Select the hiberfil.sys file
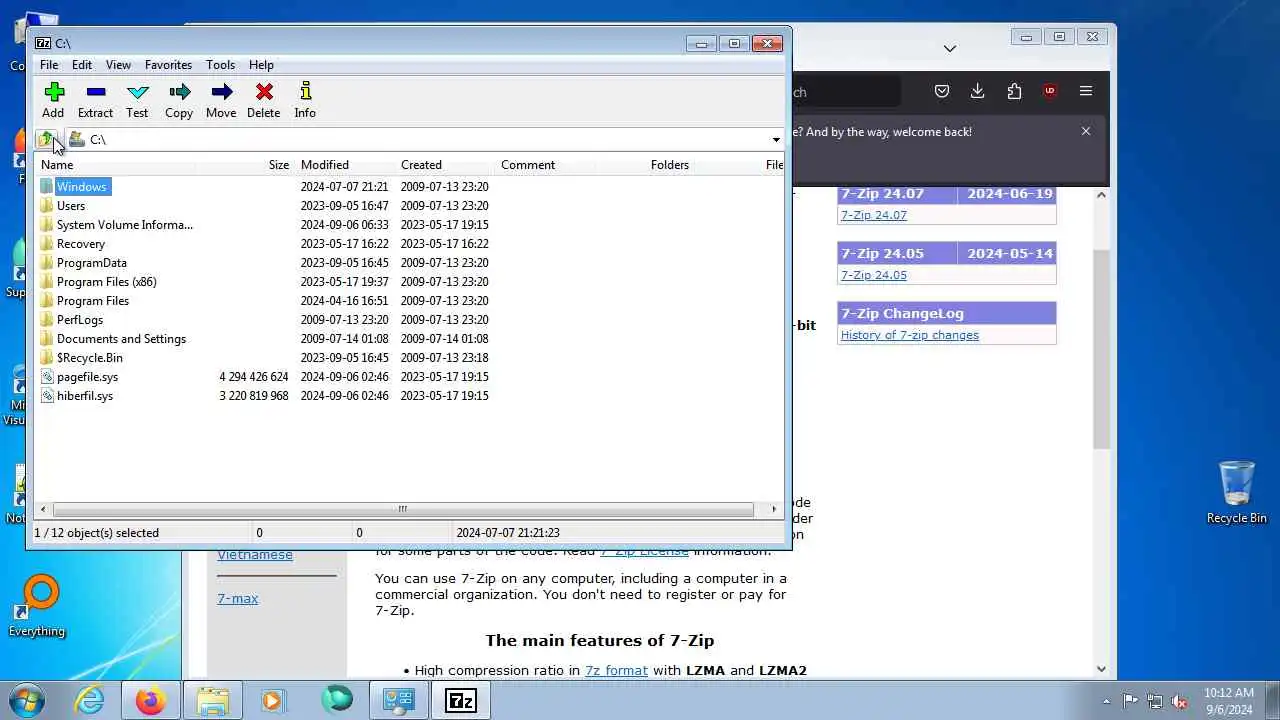This screenshot has width=1280, height=720. point(85,396)
